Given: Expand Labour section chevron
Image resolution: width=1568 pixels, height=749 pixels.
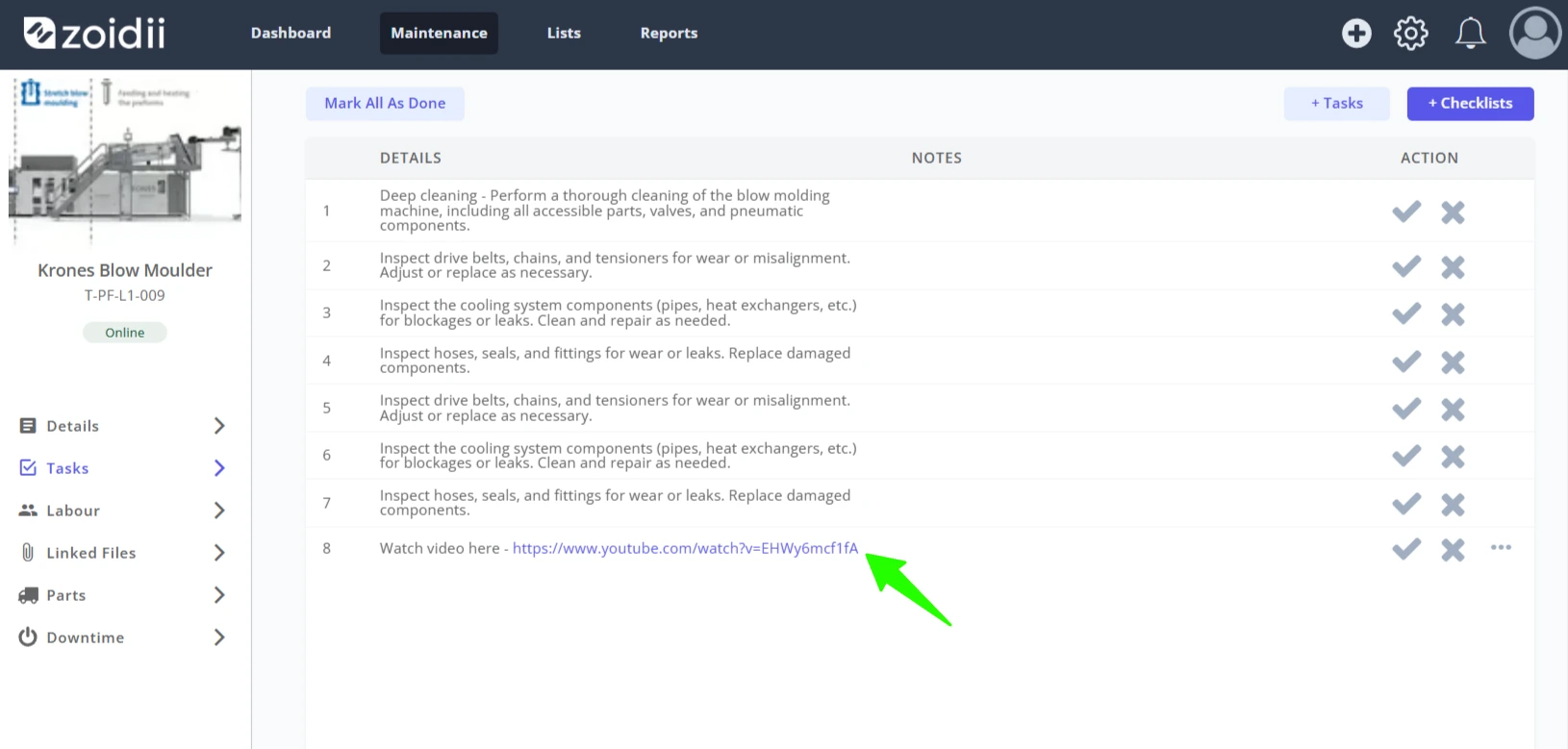Looking at the screenshot, I should (219, 511).
